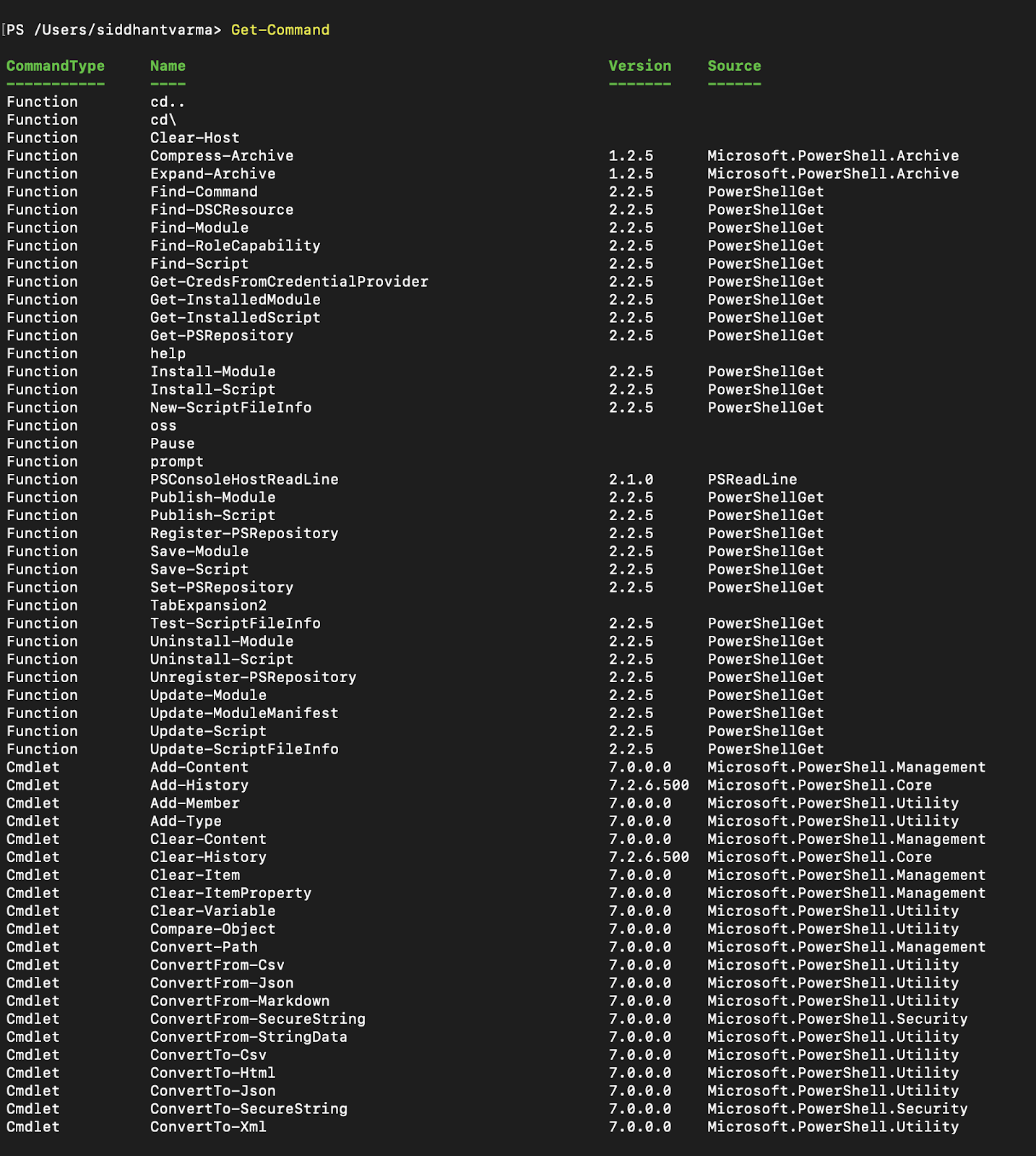Click the Publish-Script entry

[x=213, y=516]
